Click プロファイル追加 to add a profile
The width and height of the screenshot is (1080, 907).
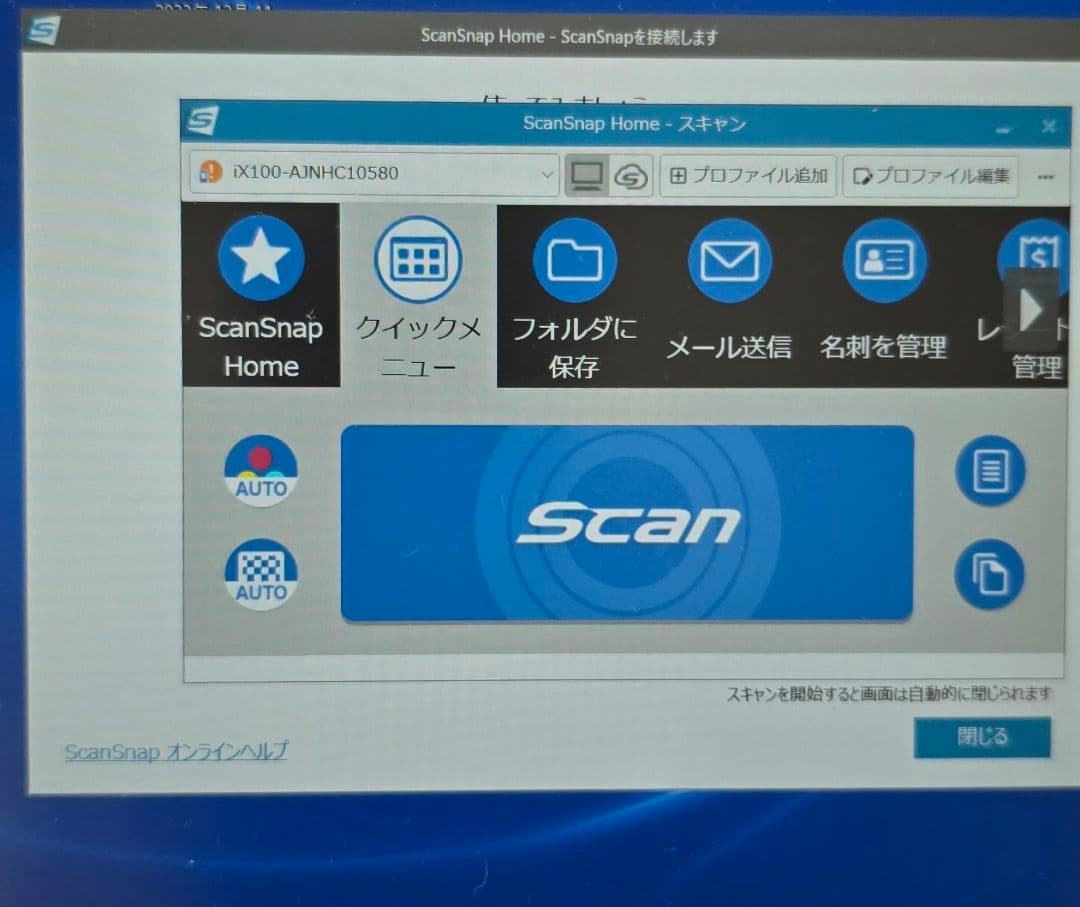(748, 175)
